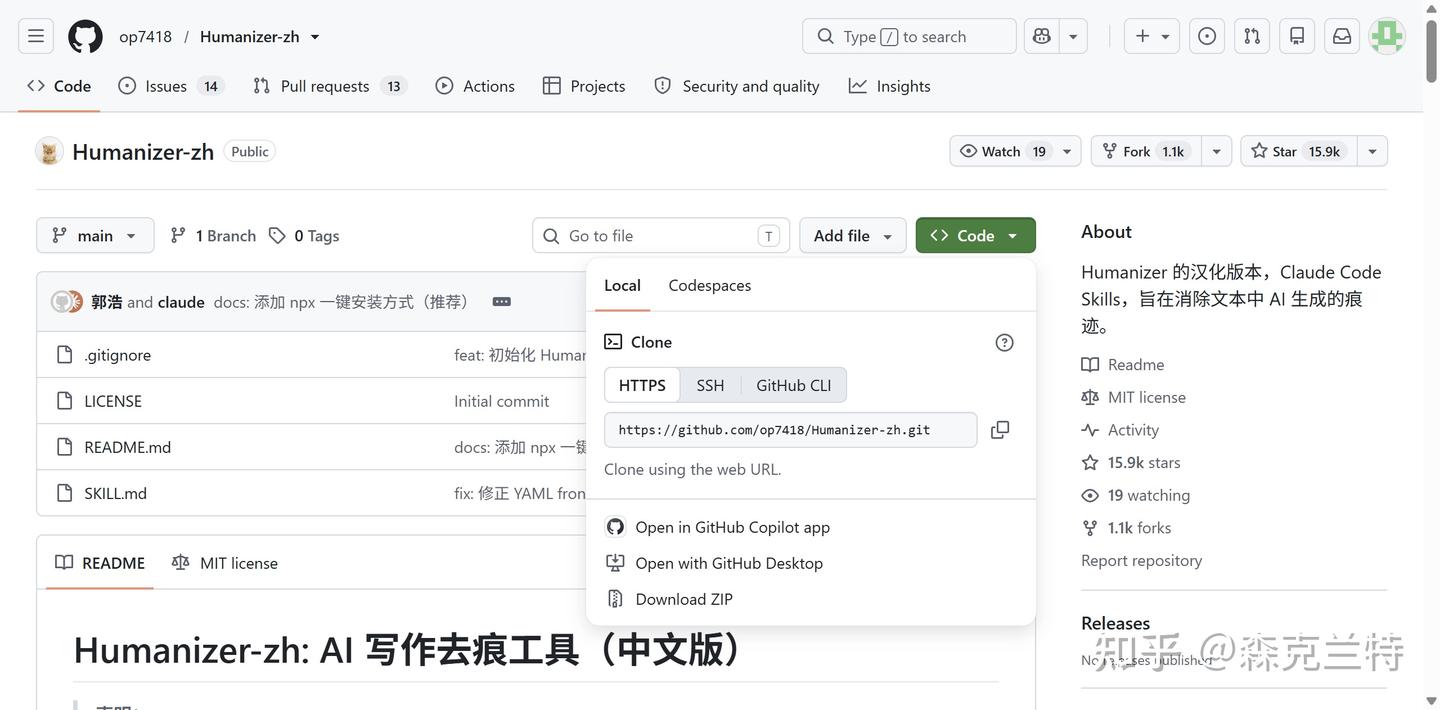1440x710 pixels.
Task: Toggle the green Code dropdown button
Action: point(976,235)
